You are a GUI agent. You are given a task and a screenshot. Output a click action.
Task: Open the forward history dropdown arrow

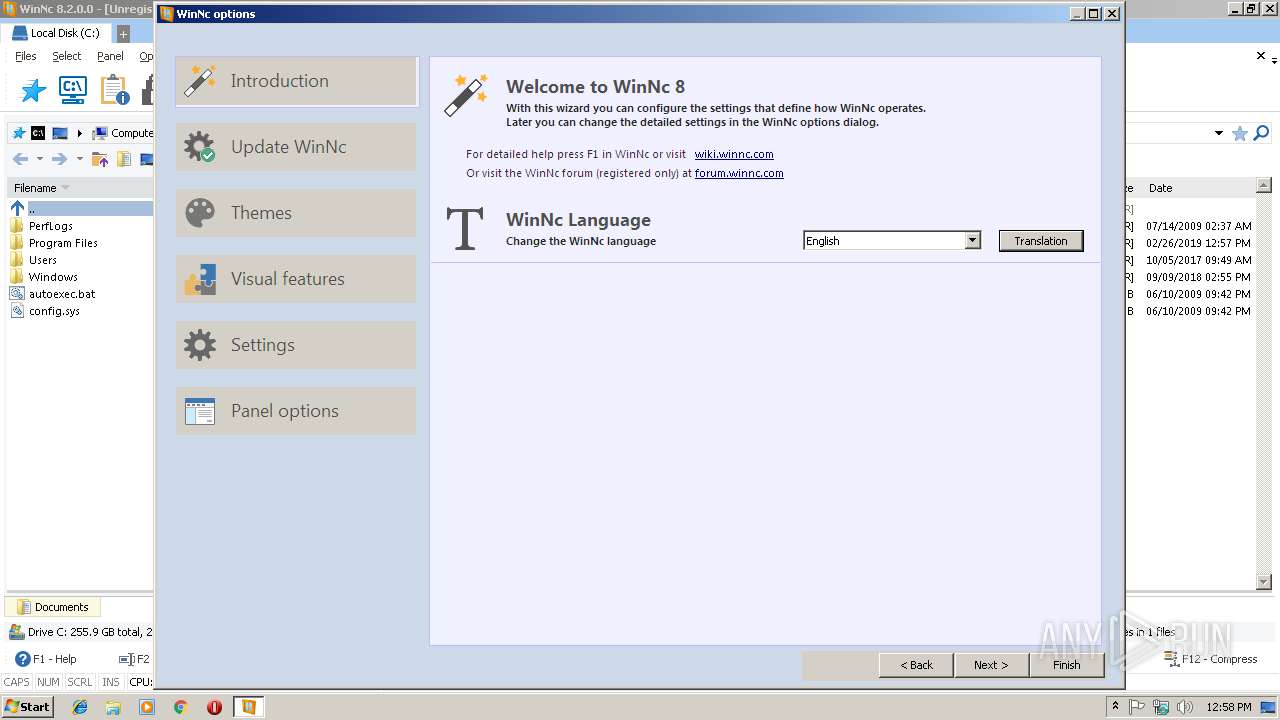[79, 159]
